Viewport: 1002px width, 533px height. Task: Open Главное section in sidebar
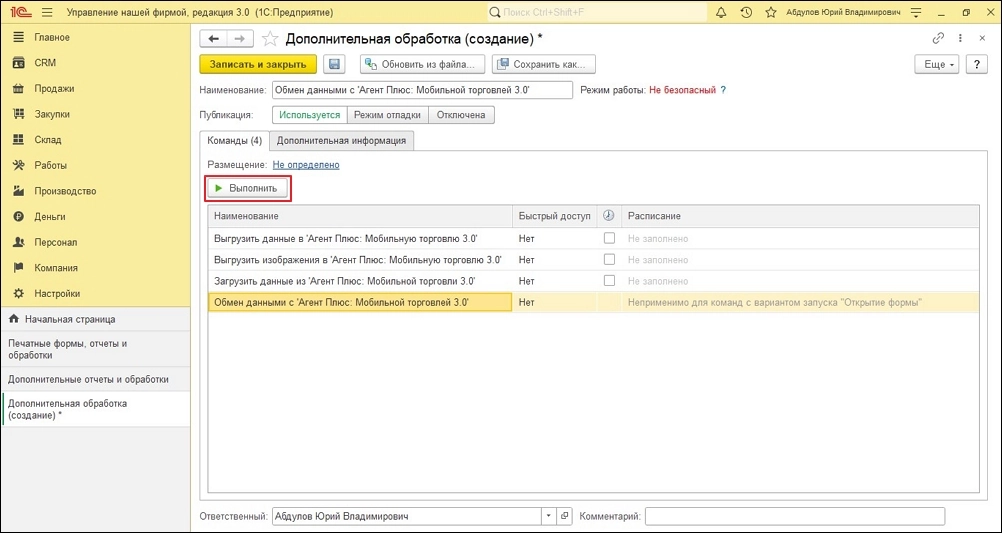click(95, 37)
